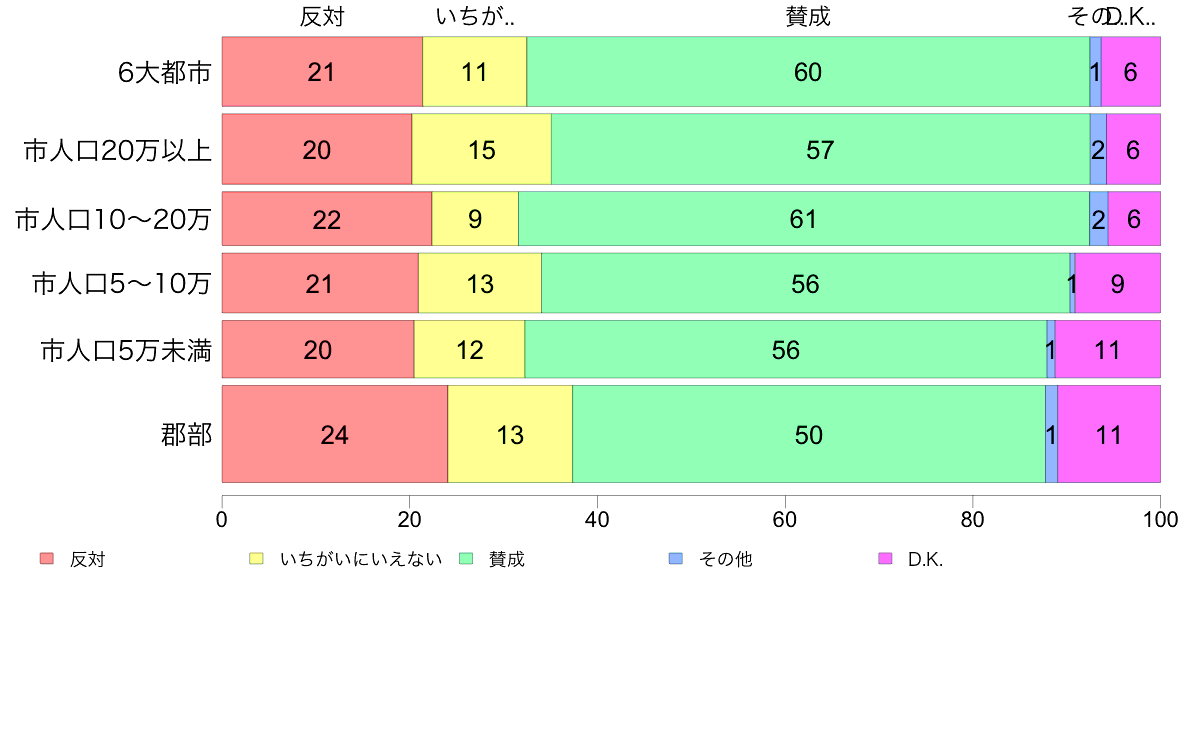Select the 郡部 row label

(186, 435)
